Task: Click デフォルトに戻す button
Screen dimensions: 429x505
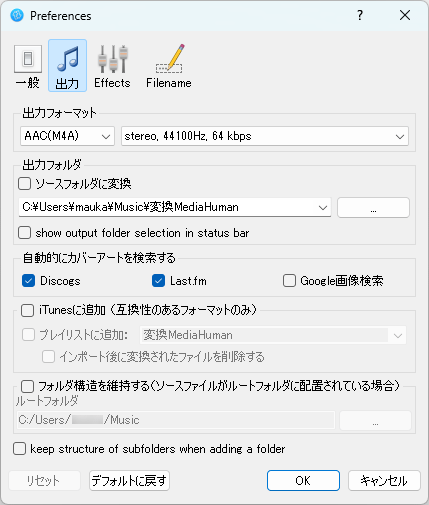Action: [129, 481]
